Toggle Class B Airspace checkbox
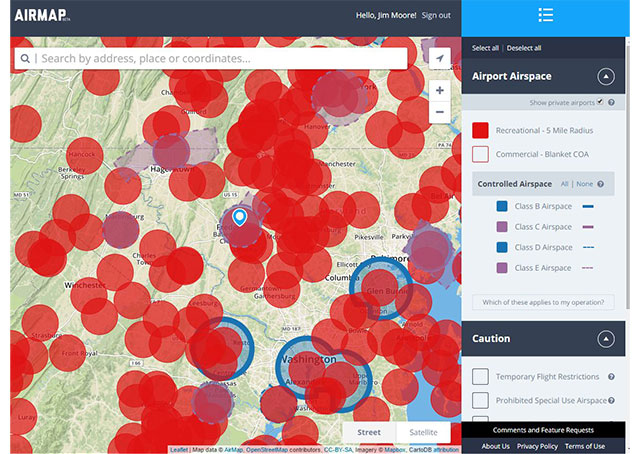This screenshot has width=640, height=454. point(502,206)
